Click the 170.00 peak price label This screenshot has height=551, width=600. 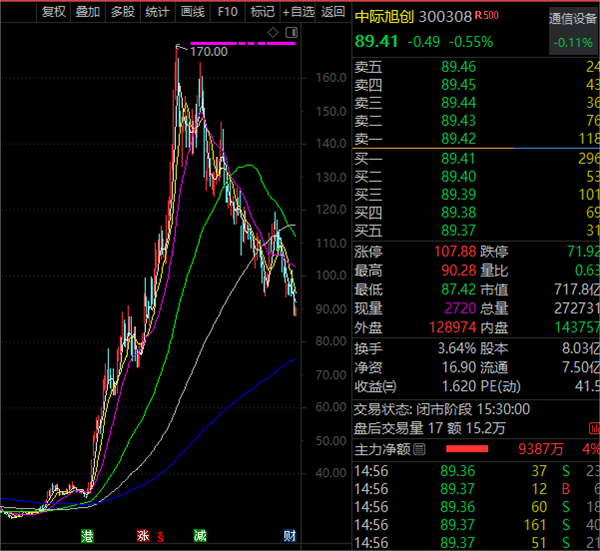(x=208, y=51)
